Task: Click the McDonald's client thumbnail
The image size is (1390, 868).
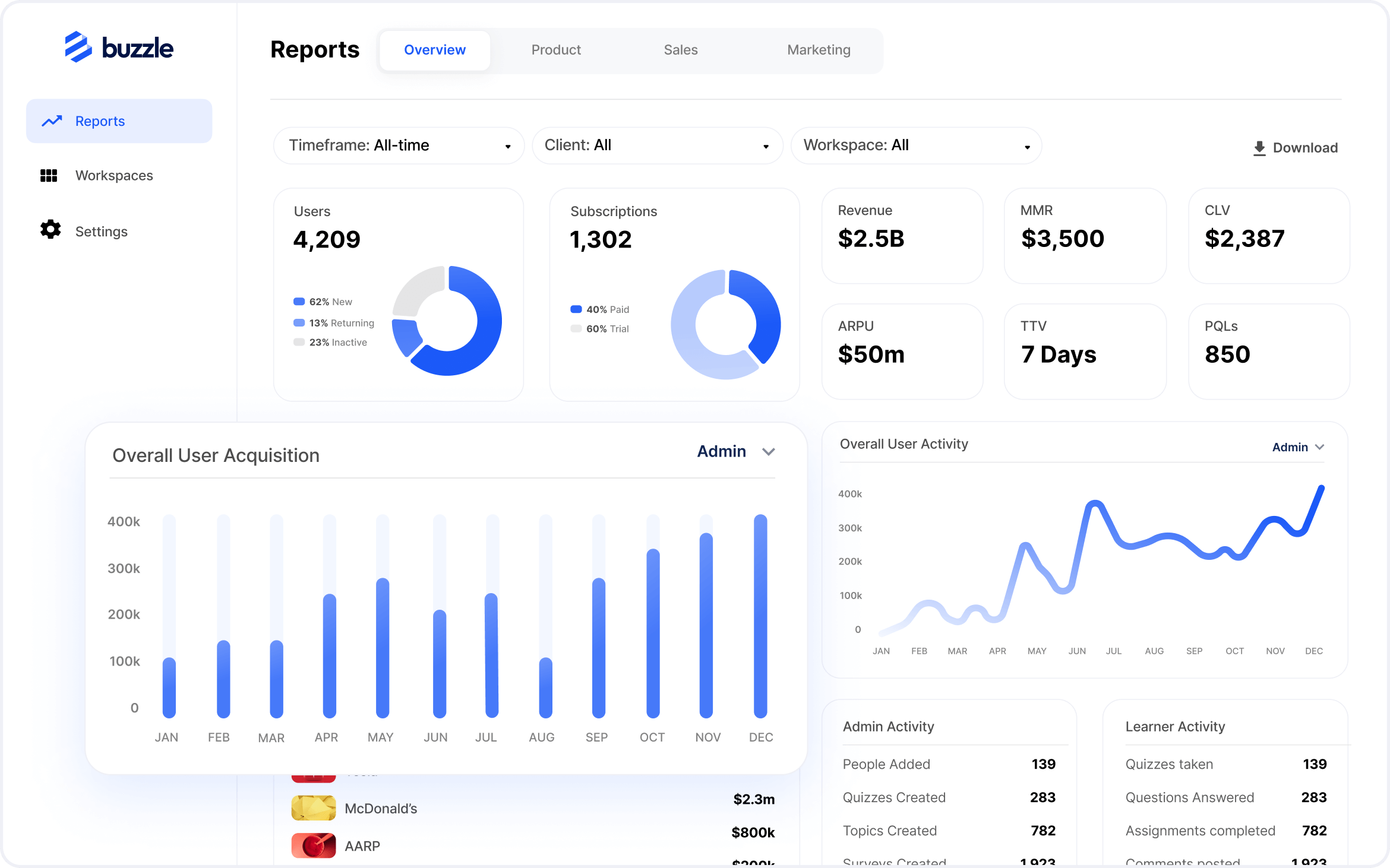Action: [314, 807]
